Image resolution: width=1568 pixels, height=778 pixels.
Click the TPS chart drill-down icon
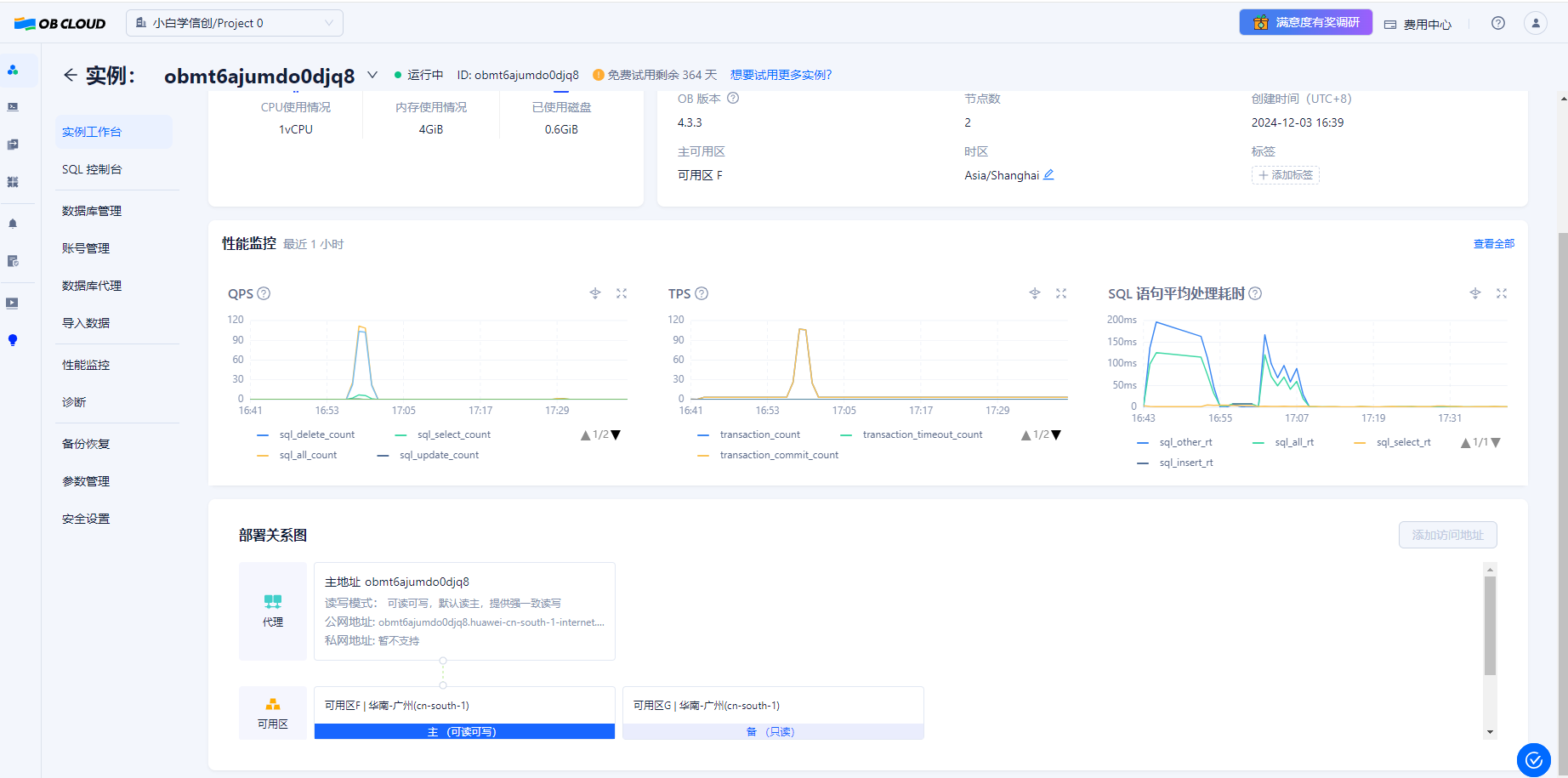coord(1035,293)
